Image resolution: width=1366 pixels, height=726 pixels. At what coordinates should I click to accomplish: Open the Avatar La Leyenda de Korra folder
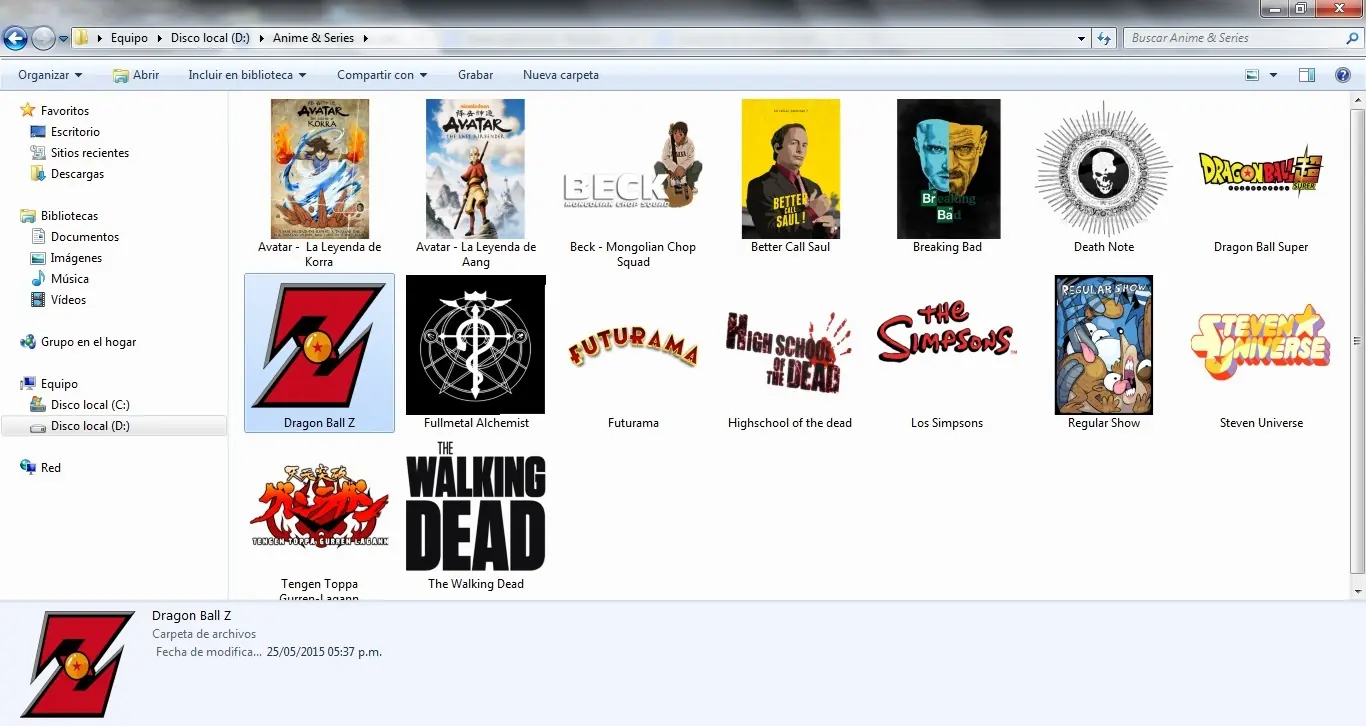319,183
